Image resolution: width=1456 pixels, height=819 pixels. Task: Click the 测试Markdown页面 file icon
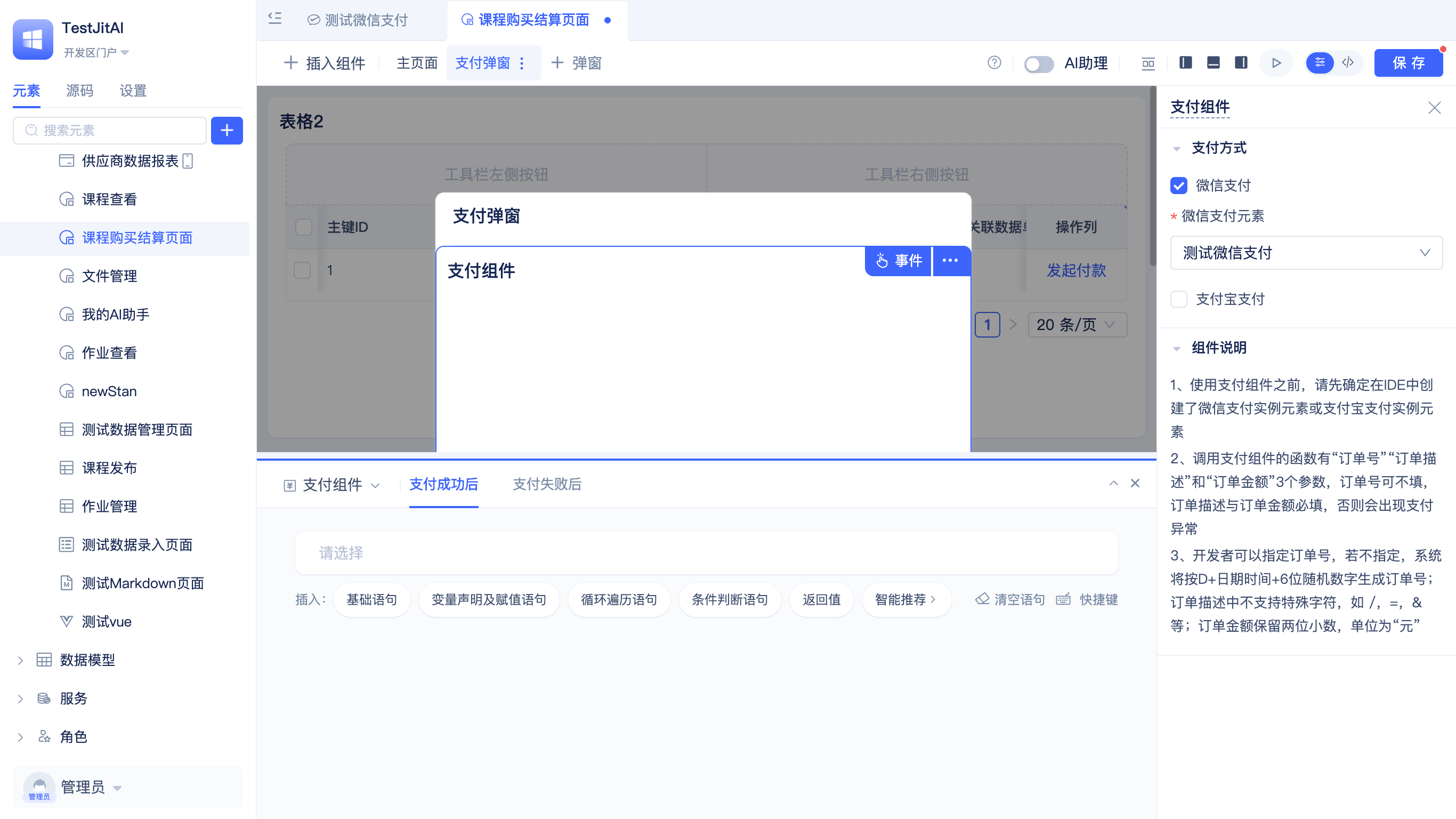point(66,583)
